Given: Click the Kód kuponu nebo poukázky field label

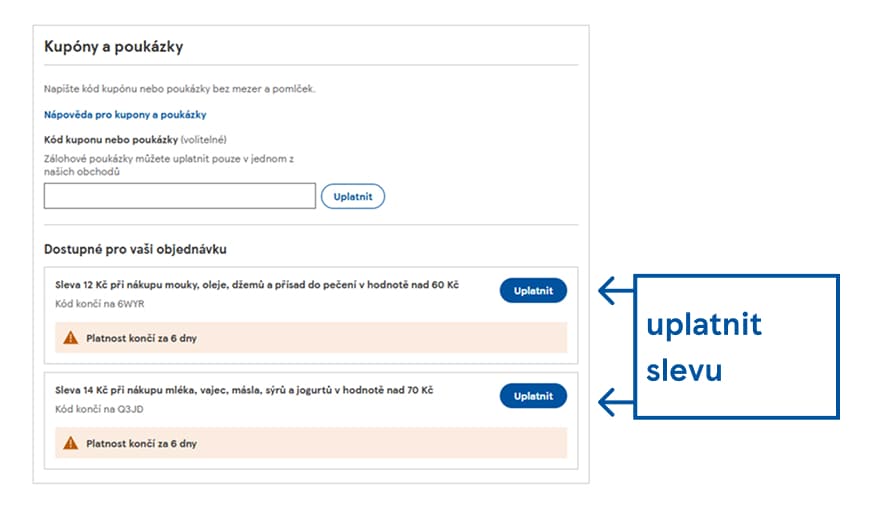Looking at the screenshot, I should coord(111,139).
